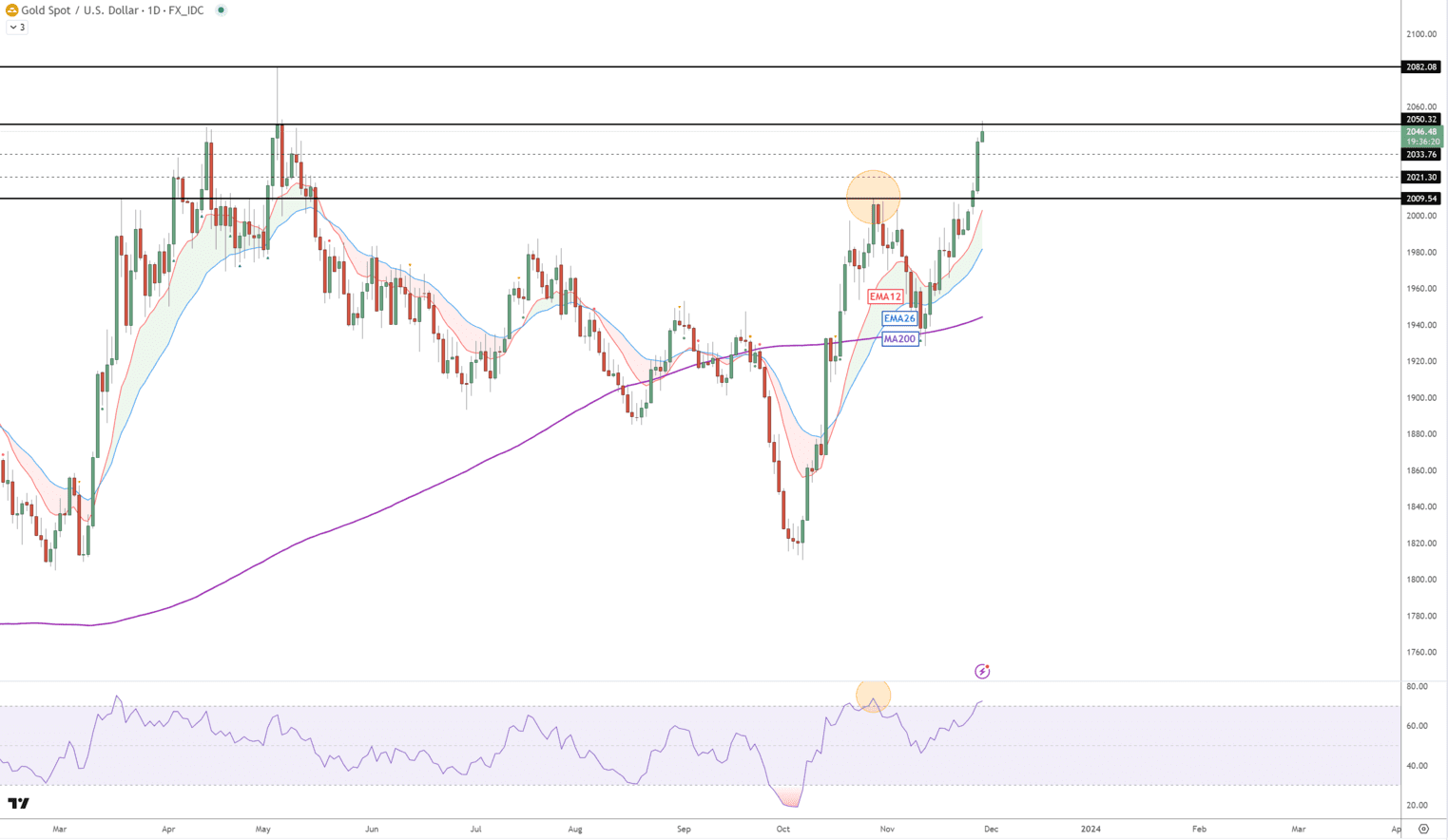
Task: Select the EMA26 label on chart
Action: point(898,318)
